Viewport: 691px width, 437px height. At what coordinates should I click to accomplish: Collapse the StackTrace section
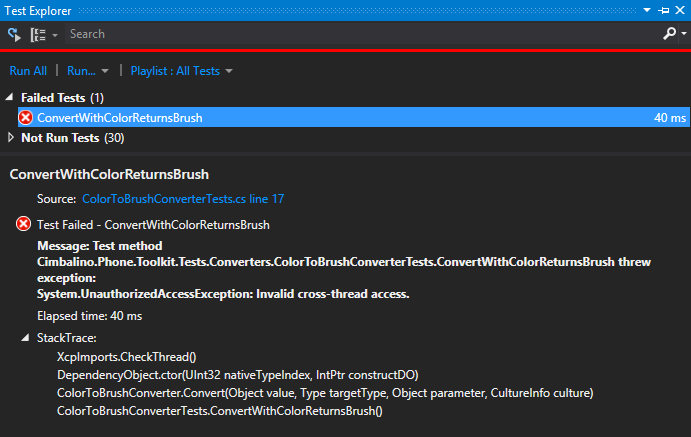coord(25,338)
